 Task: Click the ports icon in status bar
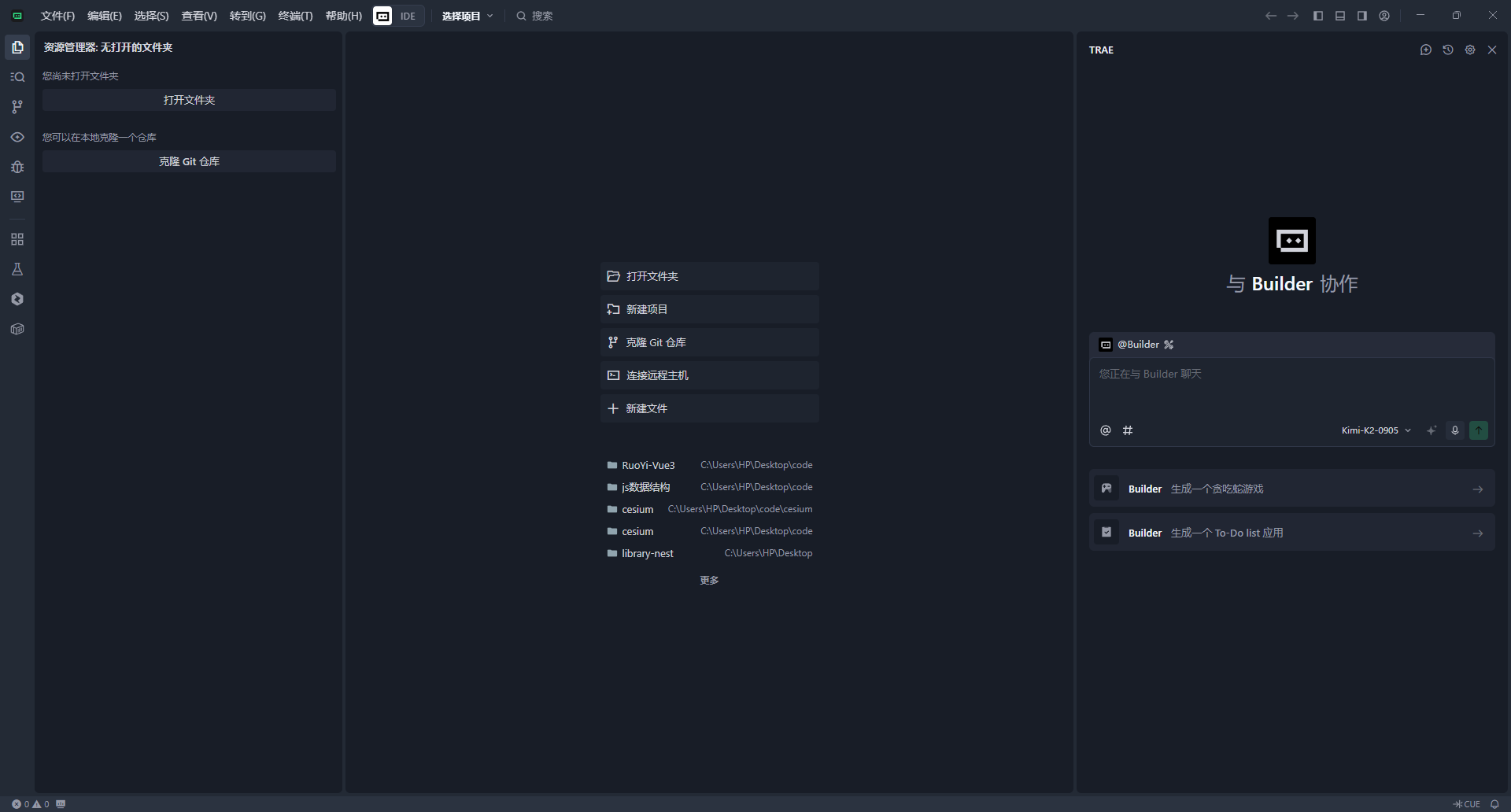coord(61,804)
